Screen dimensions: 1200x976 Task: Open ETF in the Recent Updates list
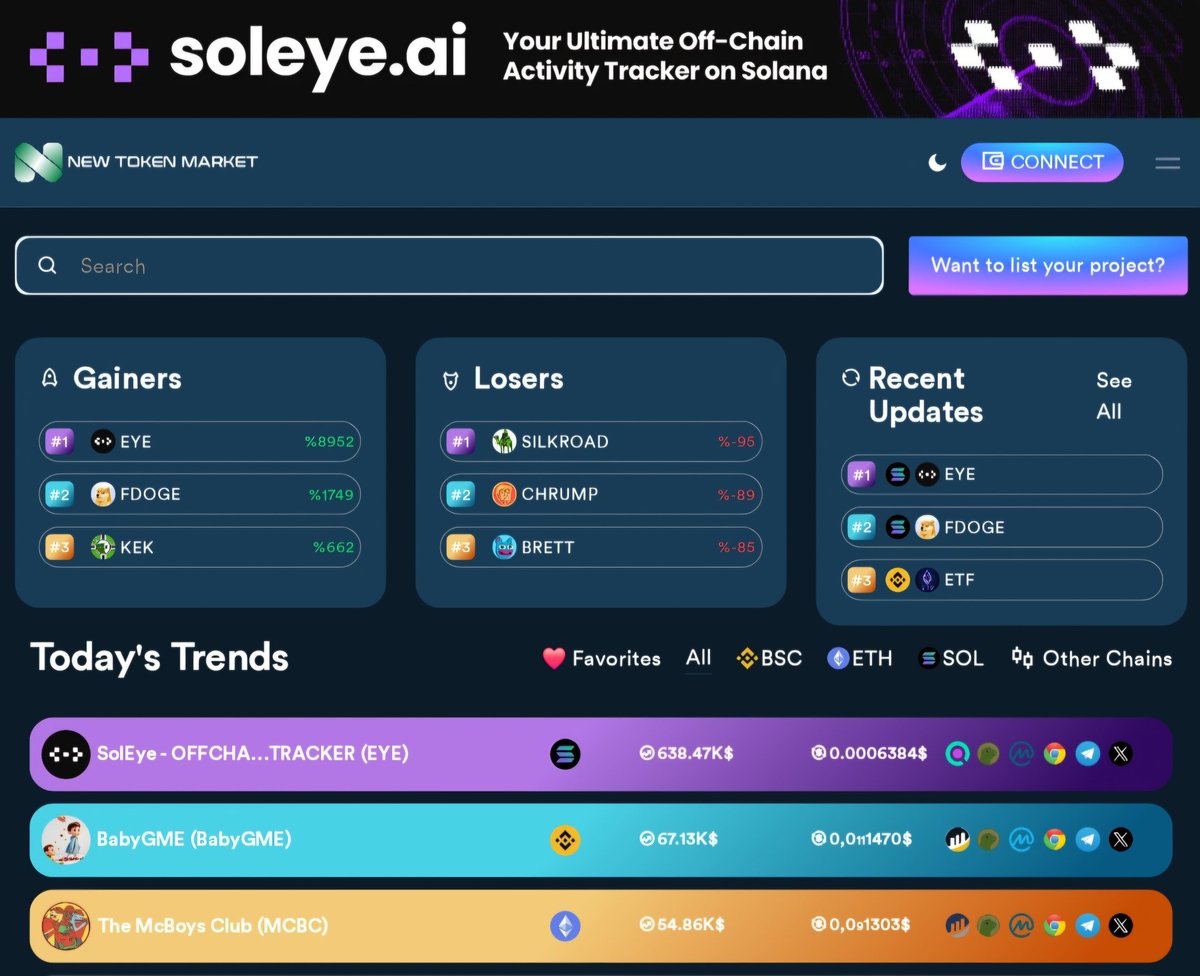point(1002,580)
